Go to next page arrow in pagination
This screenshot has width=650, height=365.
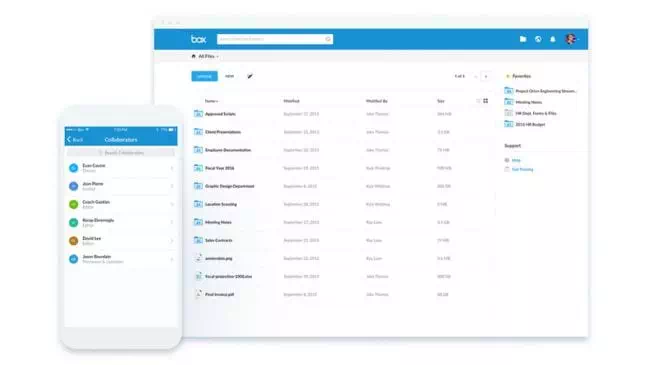coord(486,76)
